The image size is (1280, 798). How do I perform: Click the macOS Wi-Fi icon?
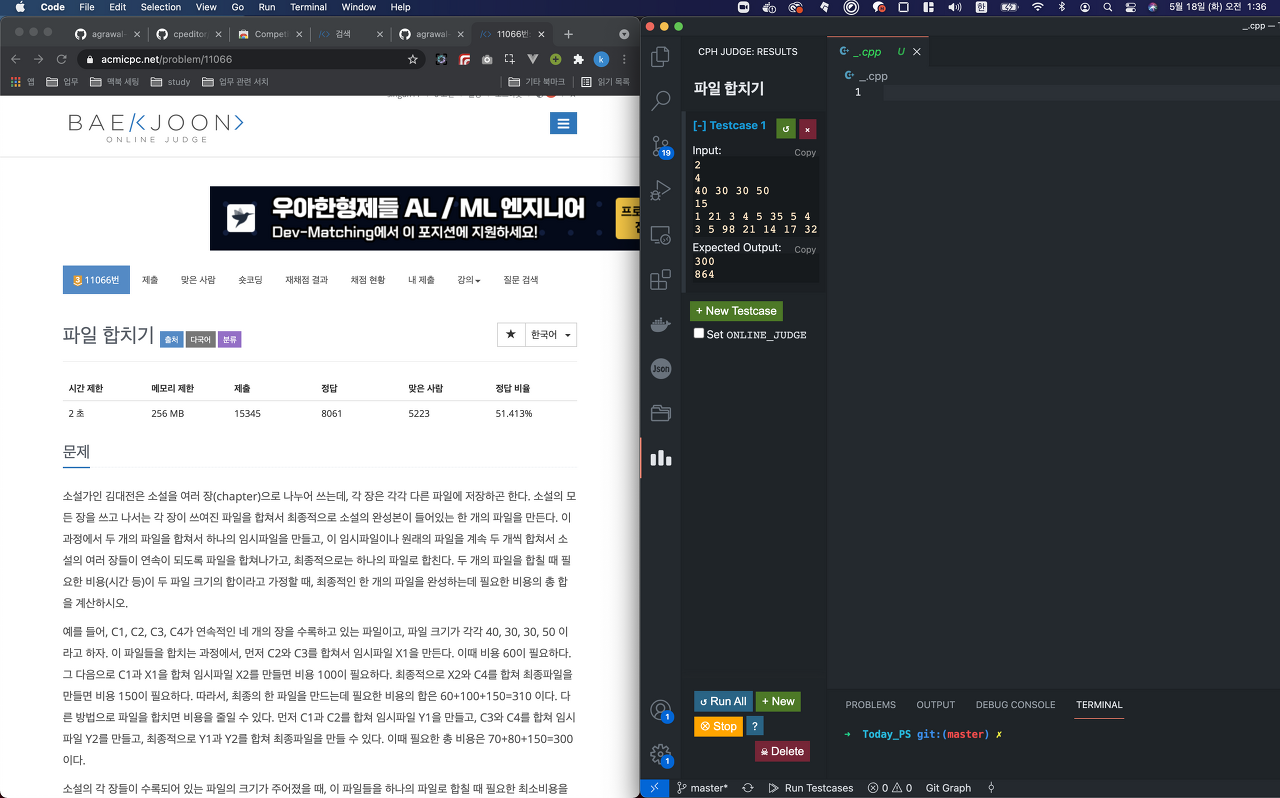click(1037, 7)
